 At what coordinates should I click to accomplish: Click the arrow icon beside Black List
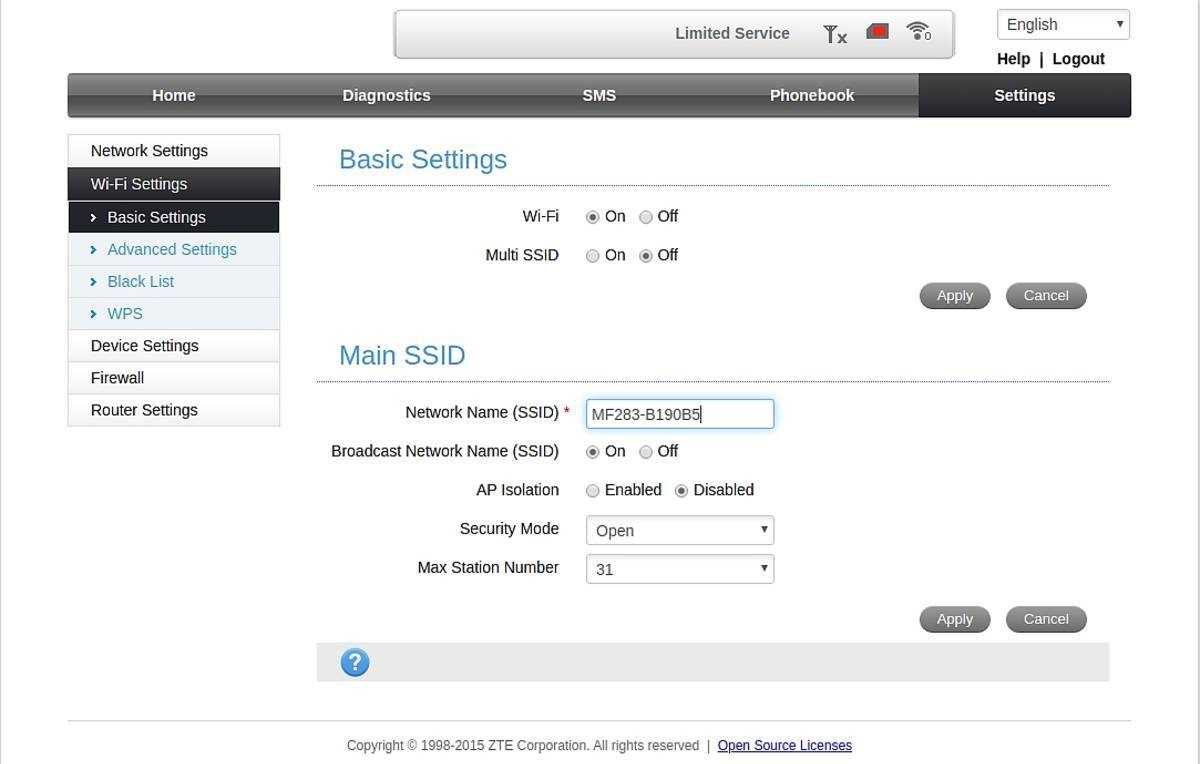[x=93, y=282]
